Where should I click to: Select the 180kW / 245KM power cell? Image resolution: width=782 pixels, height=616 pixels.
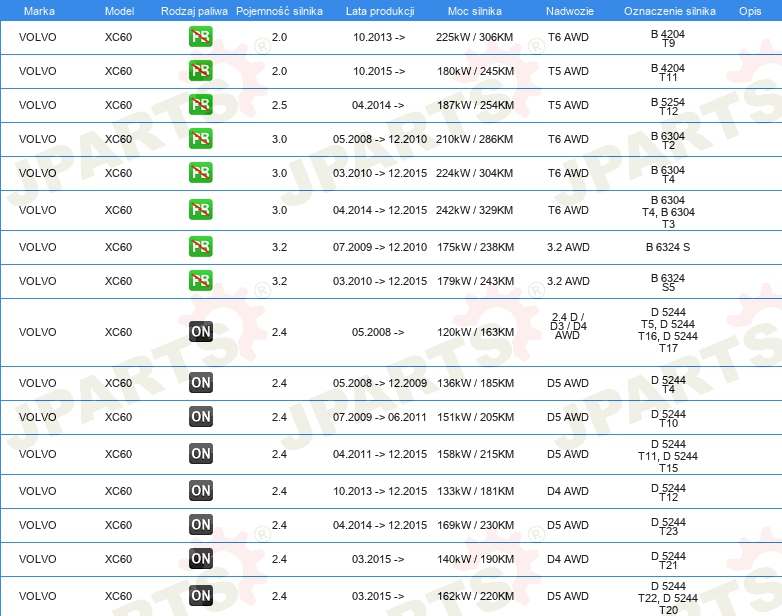point(475,71)
